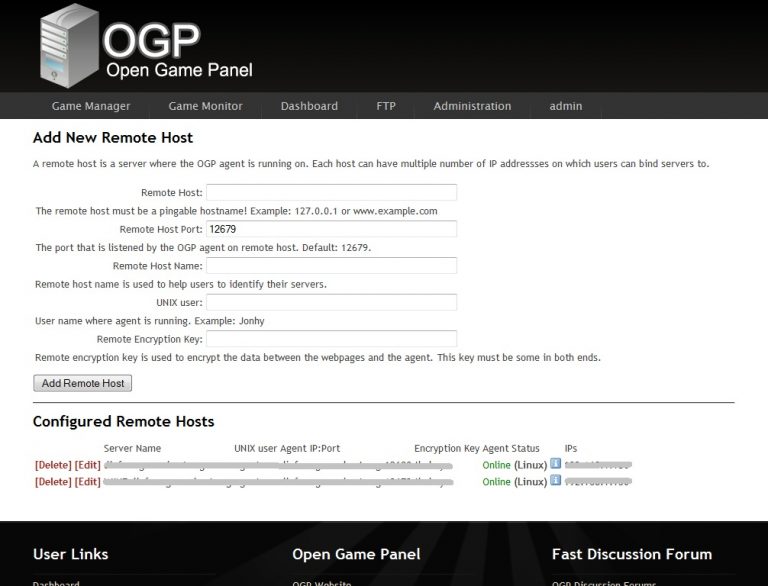The image size is (768, 586).
Task: Click the Open Game Panel title text
Action: tap(179, 70)
